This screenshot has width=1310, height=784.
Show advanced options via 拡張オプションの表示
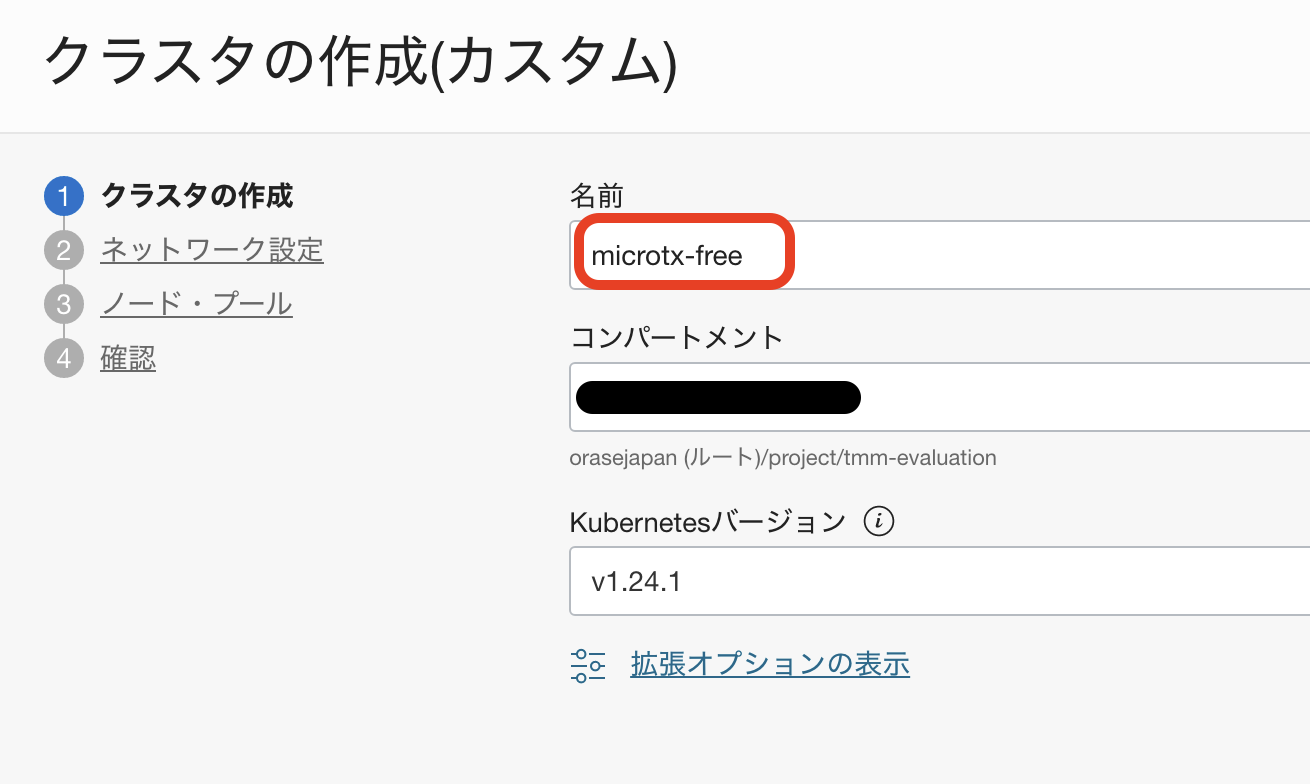click(x=770, y=664)
